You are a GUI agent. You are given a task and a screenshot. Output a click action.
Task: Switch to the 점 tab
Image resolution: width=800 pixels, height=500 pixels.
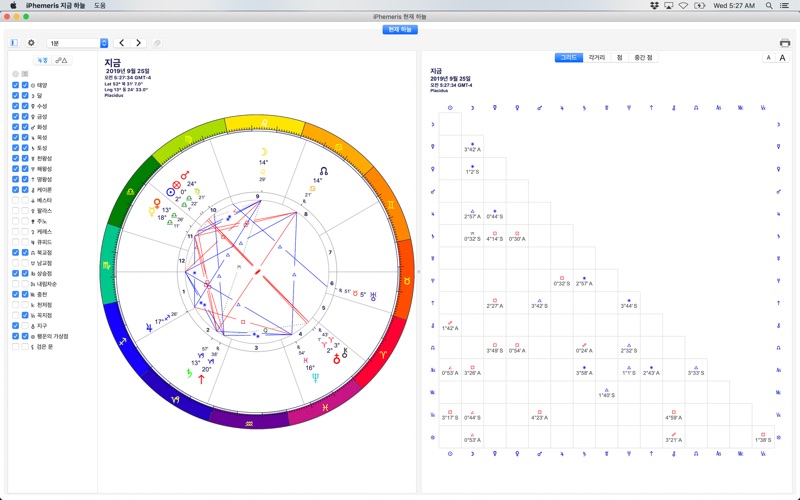tap(619, 58)
